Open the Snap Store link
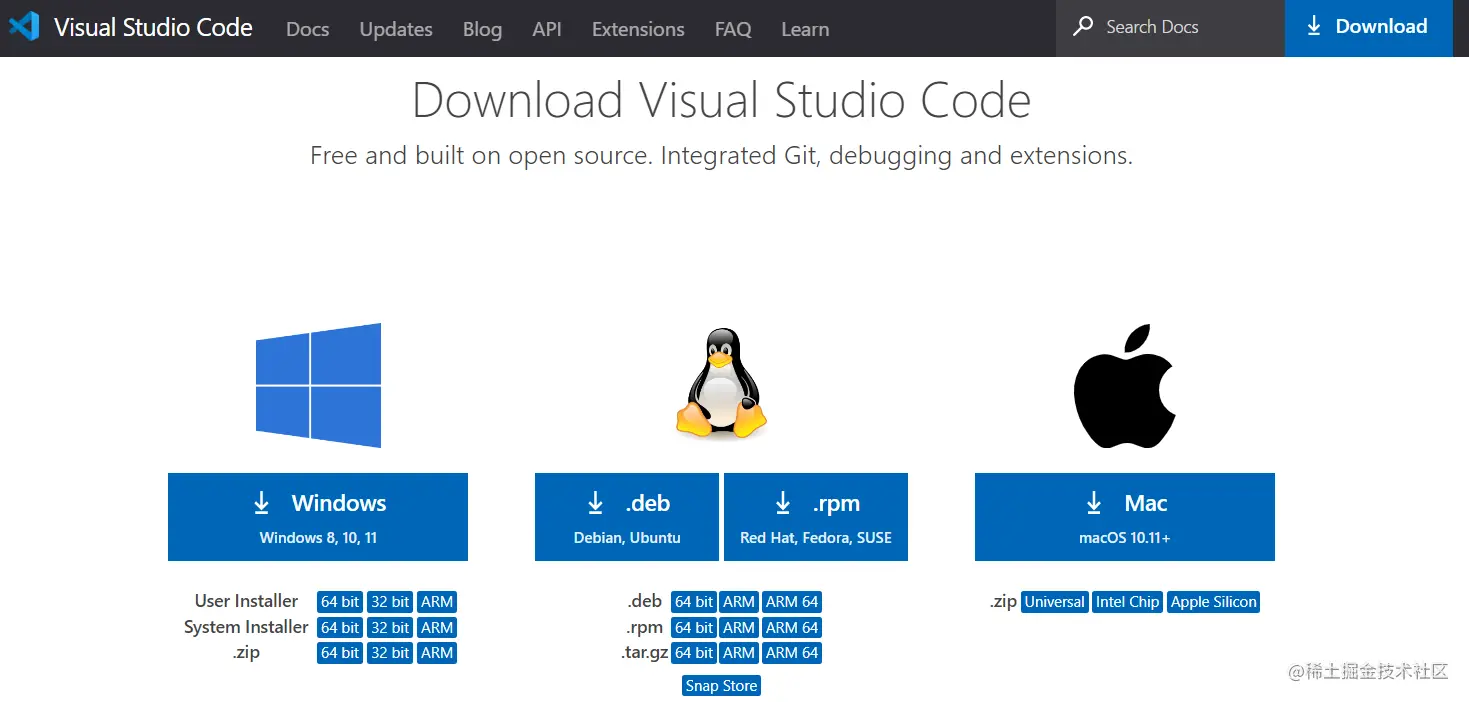The image size is (1469, 702). click(x=722, y=686)
